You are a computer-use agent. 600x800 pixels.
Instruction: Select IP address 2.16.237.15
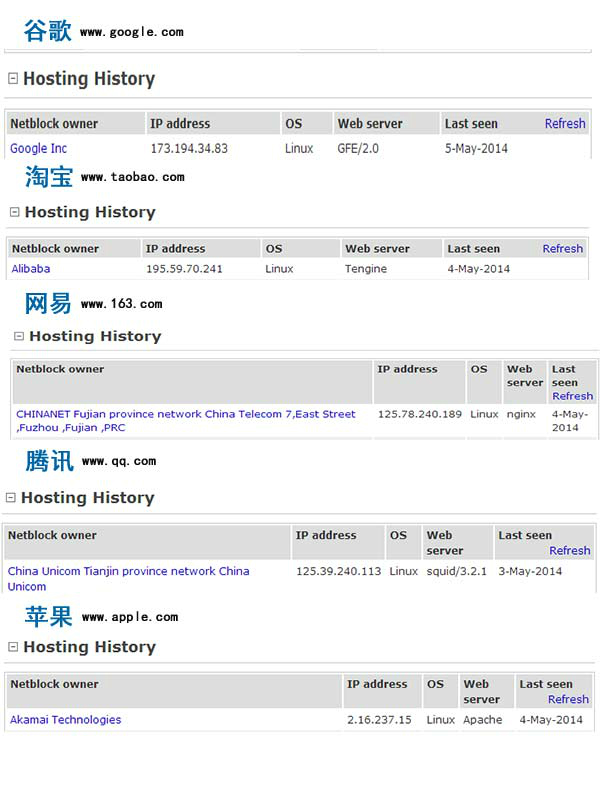379,720
